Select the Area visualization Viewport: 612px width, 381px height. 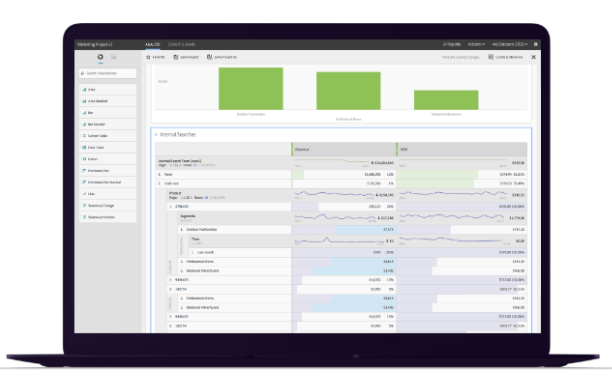point(108,89)
